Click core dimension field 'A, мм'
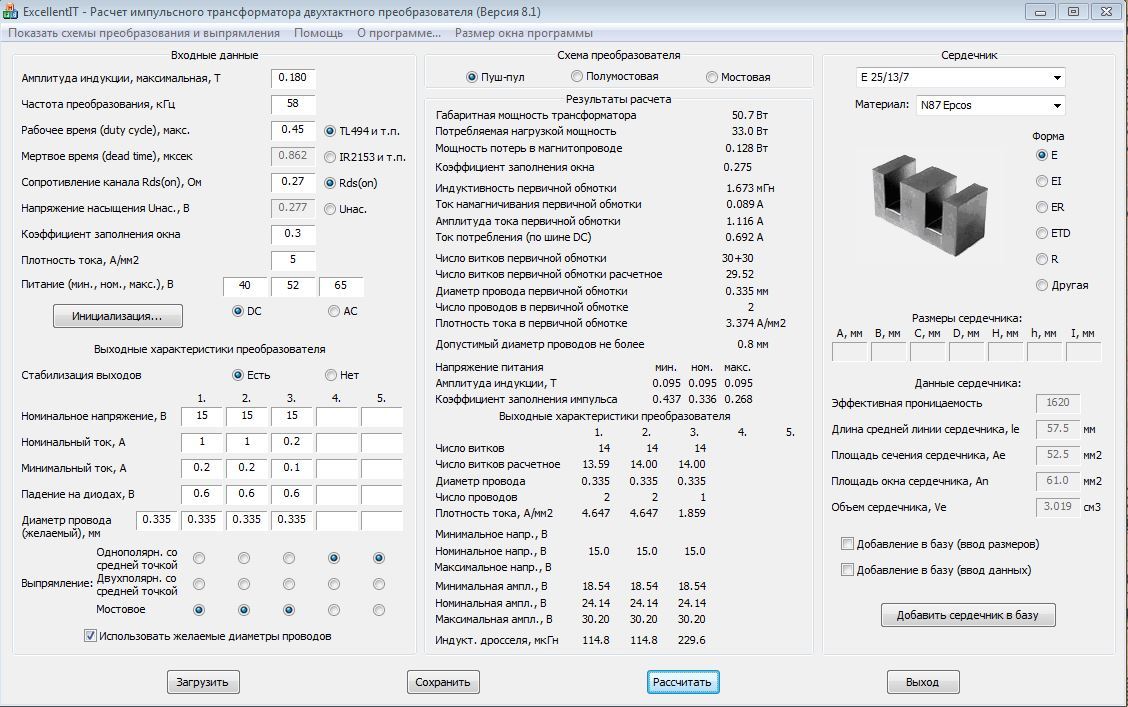 850,352
